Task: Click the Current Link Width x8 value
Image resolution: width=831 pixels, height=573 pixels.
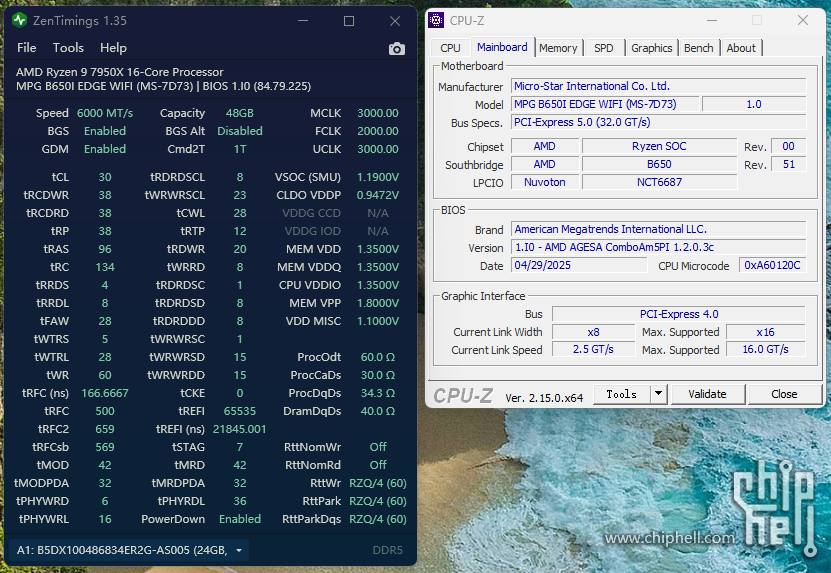Action: (594, 332)
